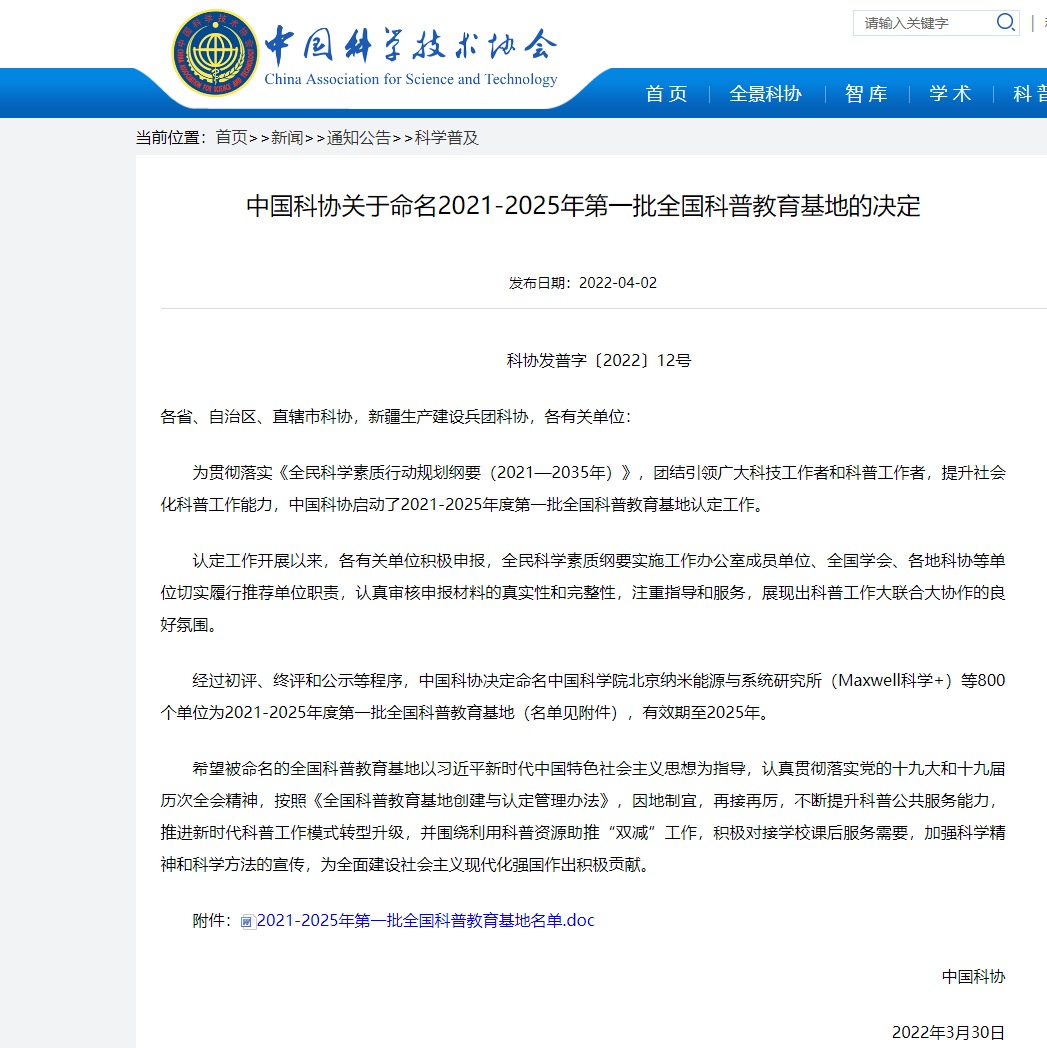Click the search magnifier icon
The width and height of the screenshot is (1047, 1048).
tap(1005, 23)
